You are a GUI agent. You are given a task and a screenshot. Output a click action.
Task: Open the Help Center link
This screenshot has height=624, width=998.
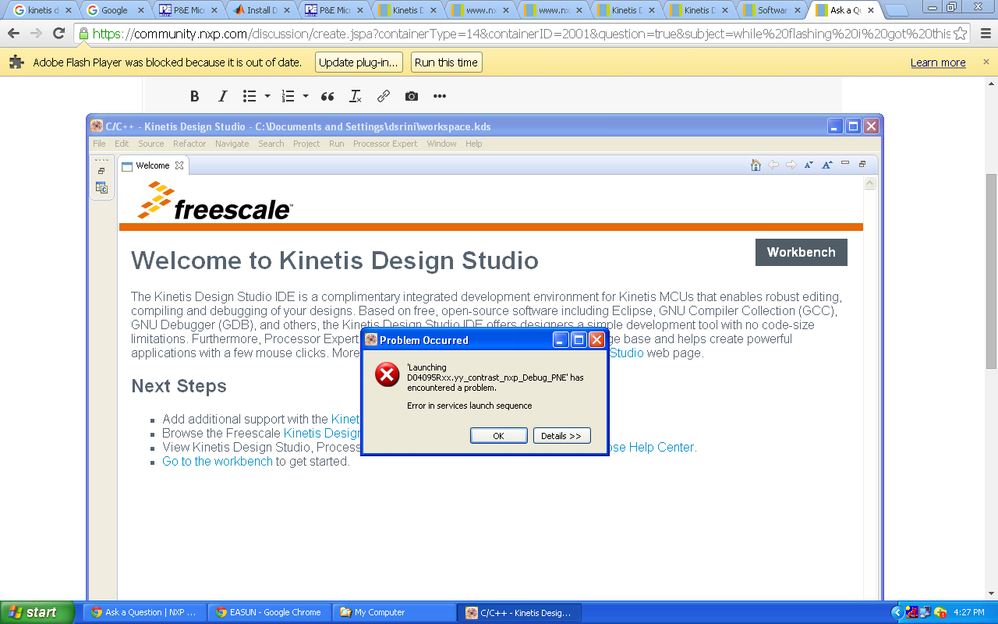tap(652, 447)
